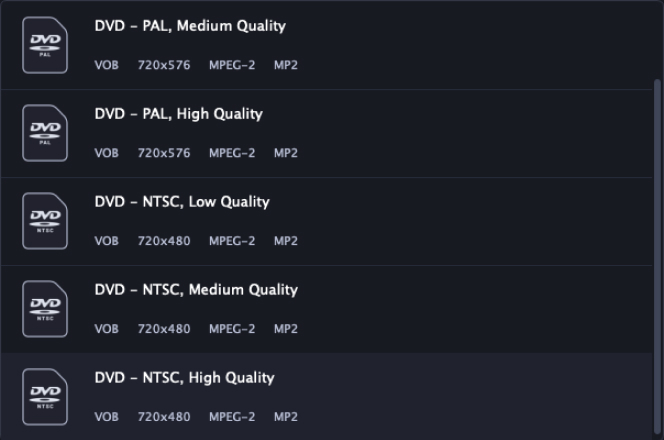Click 720x576 resolution in PAL Medium Quality row
The width and height of the screenshot is (664, 440).
(164, 65)
